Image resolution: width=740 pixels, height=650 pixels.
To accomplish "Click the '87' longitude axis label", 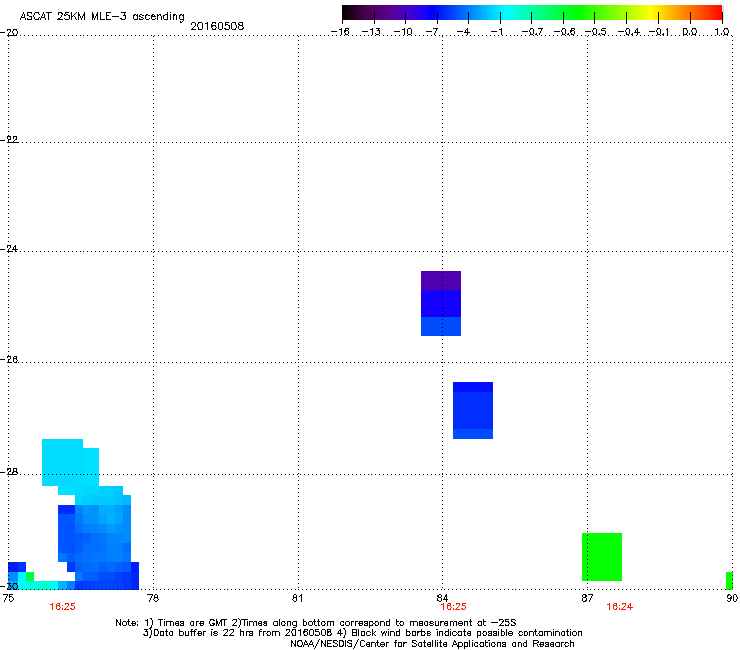I will click(587, 598).
